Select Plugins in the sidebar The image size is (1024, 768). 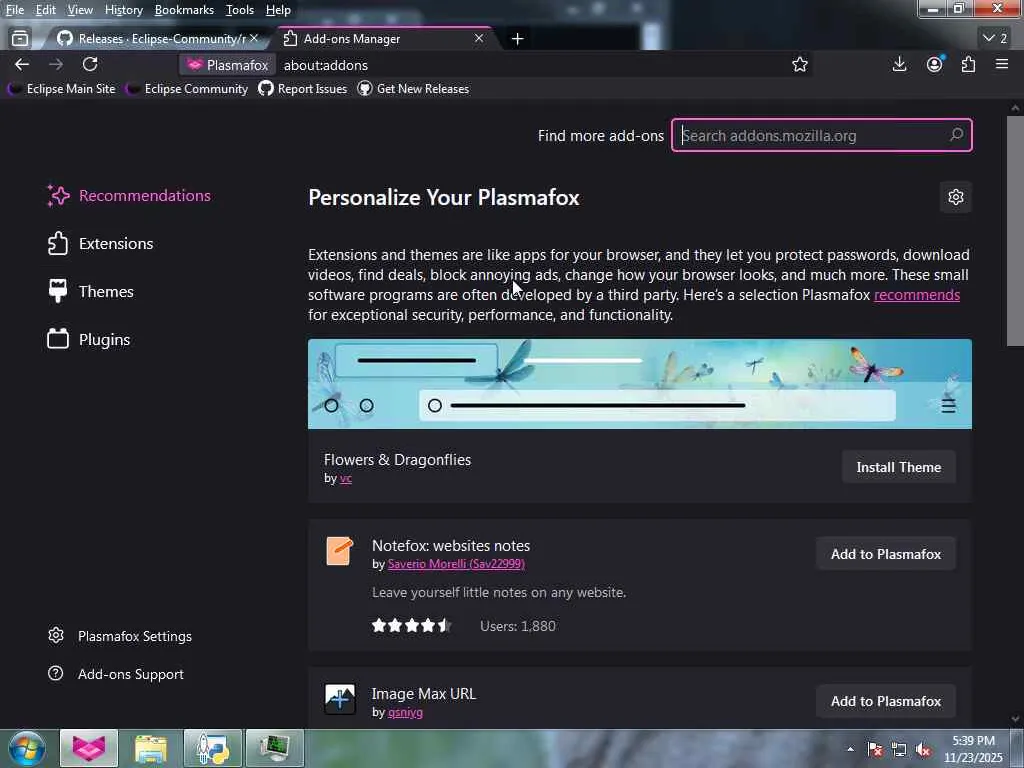pyautogui.click(x=89, y=340)
